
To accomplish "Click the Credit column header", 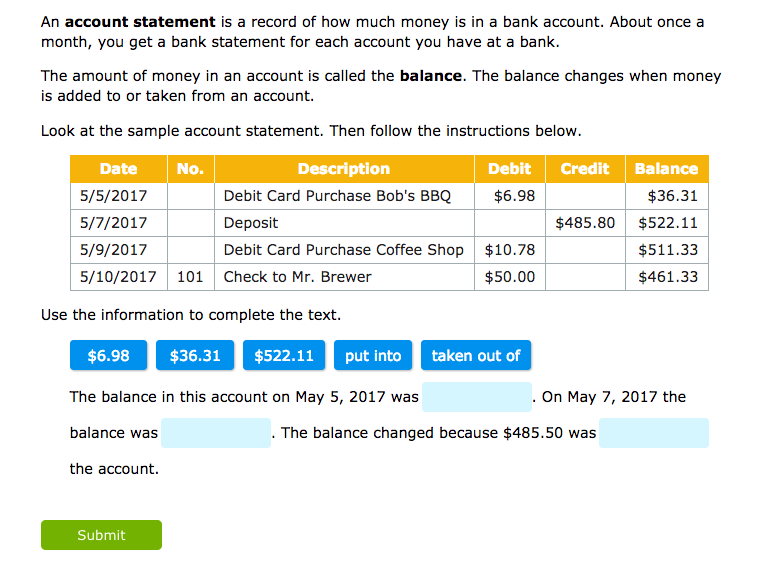I will click(x=585, y=169).
